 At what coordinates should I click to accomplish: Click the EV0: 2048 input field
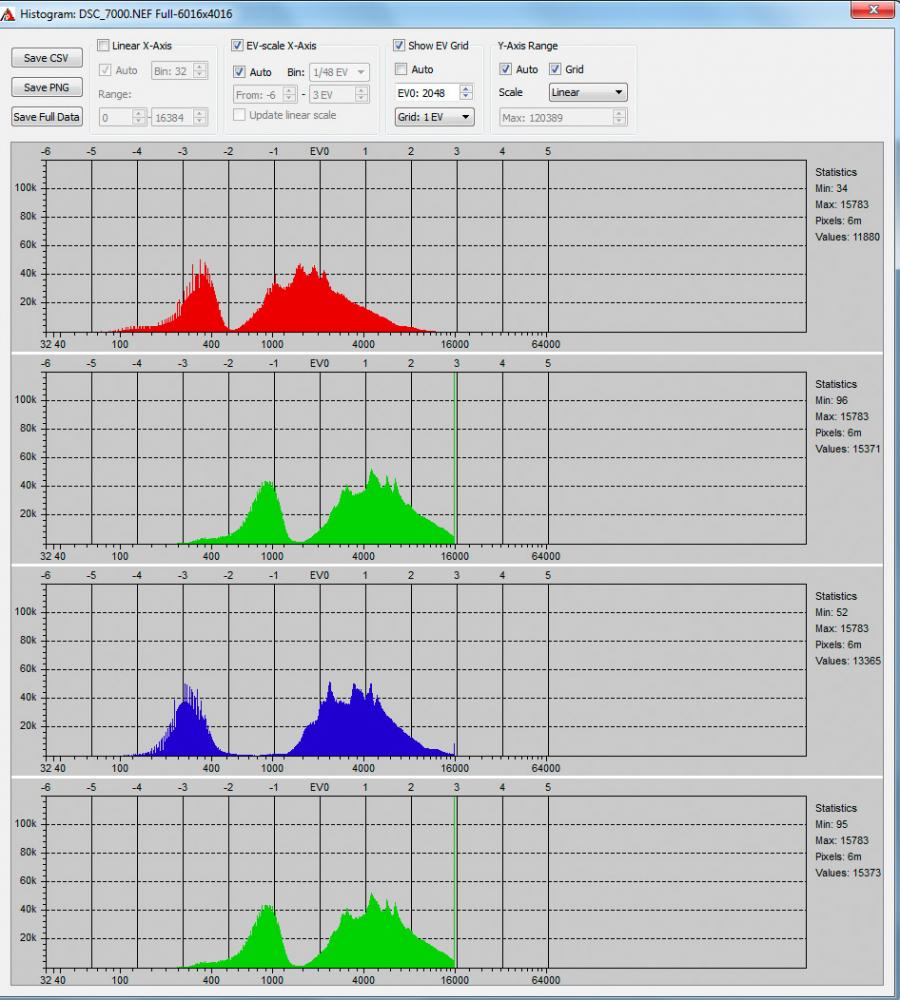pyautogui.click(x=427, y=93)
